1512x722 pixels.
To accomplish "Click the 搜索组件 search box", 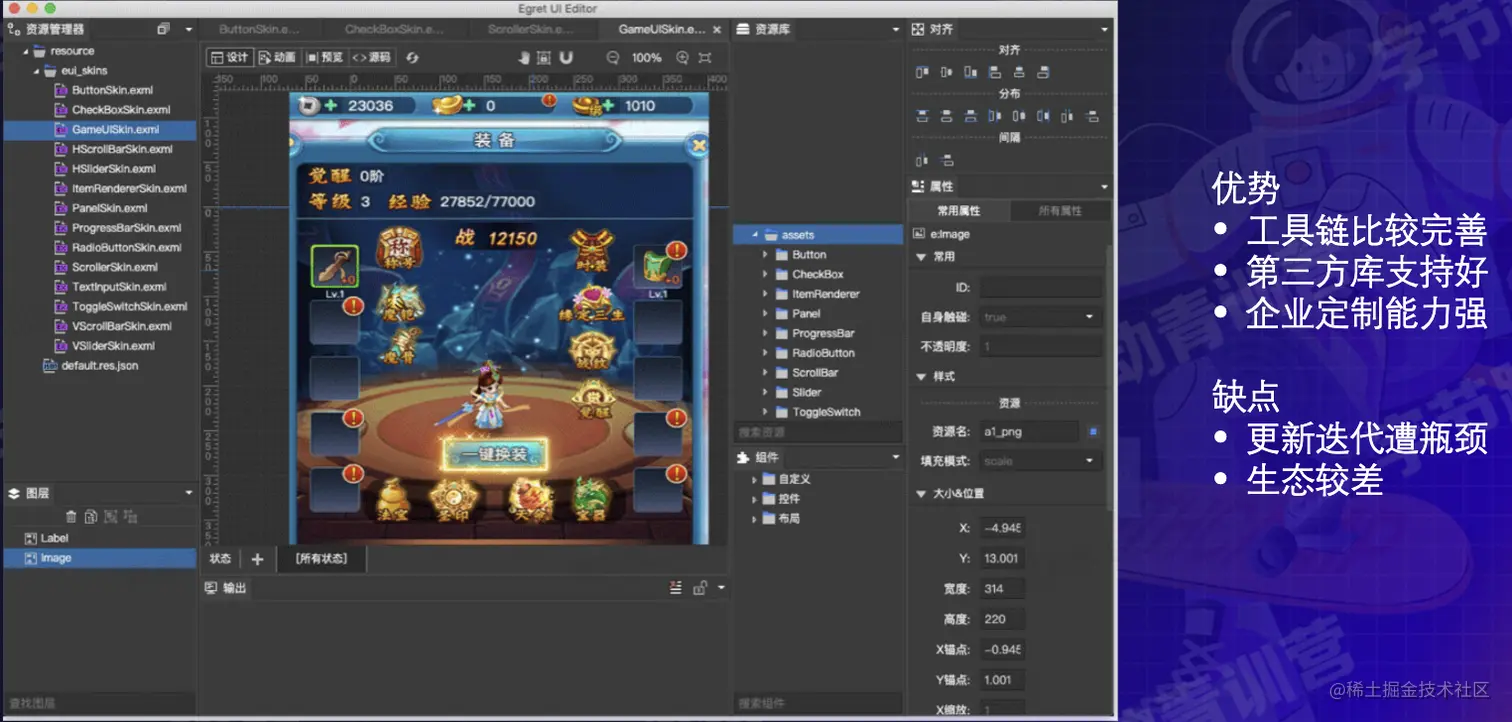I will point(818,704).
